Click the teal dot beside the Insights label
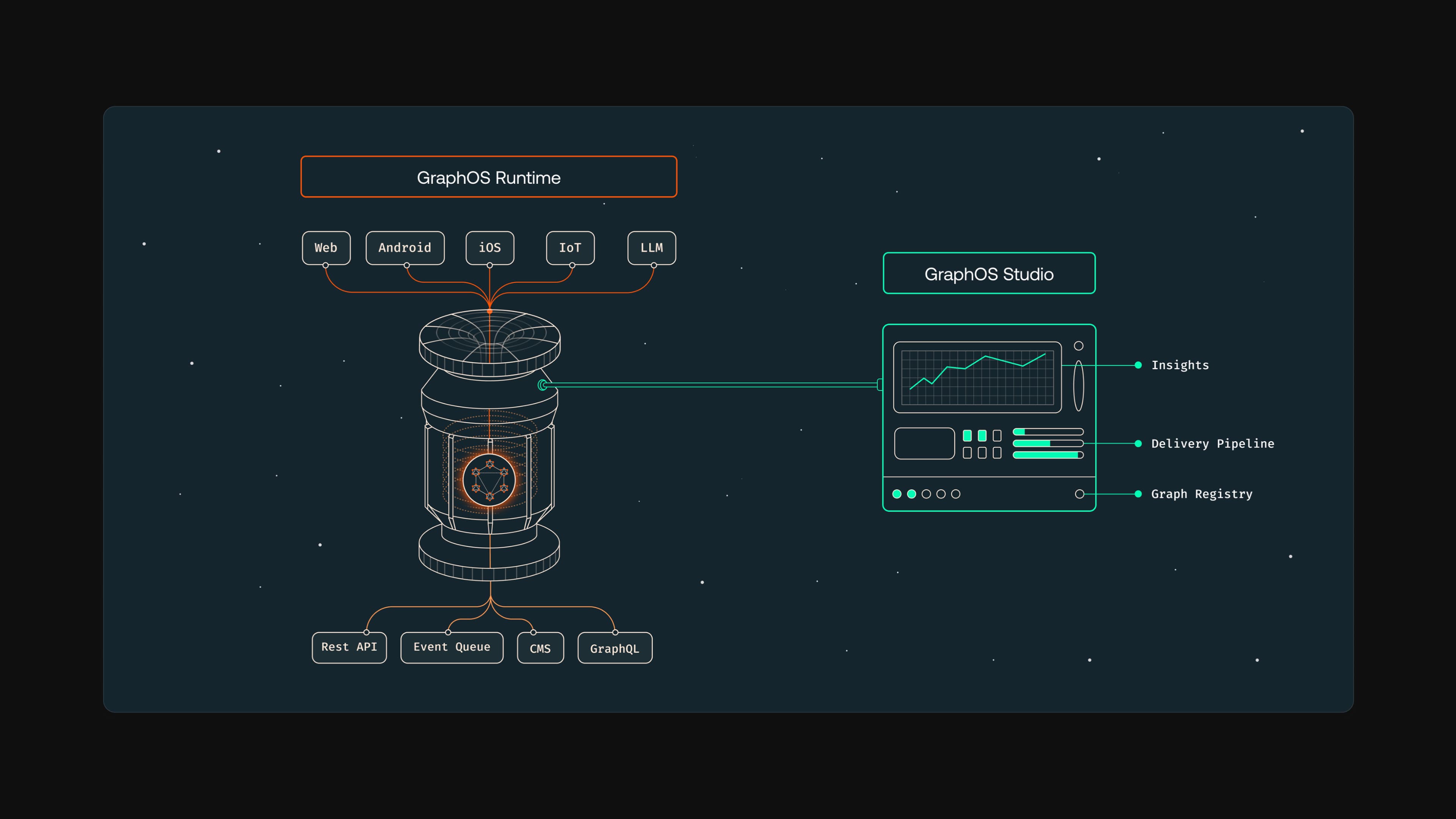1456x819 pixels. (1138, 365)
